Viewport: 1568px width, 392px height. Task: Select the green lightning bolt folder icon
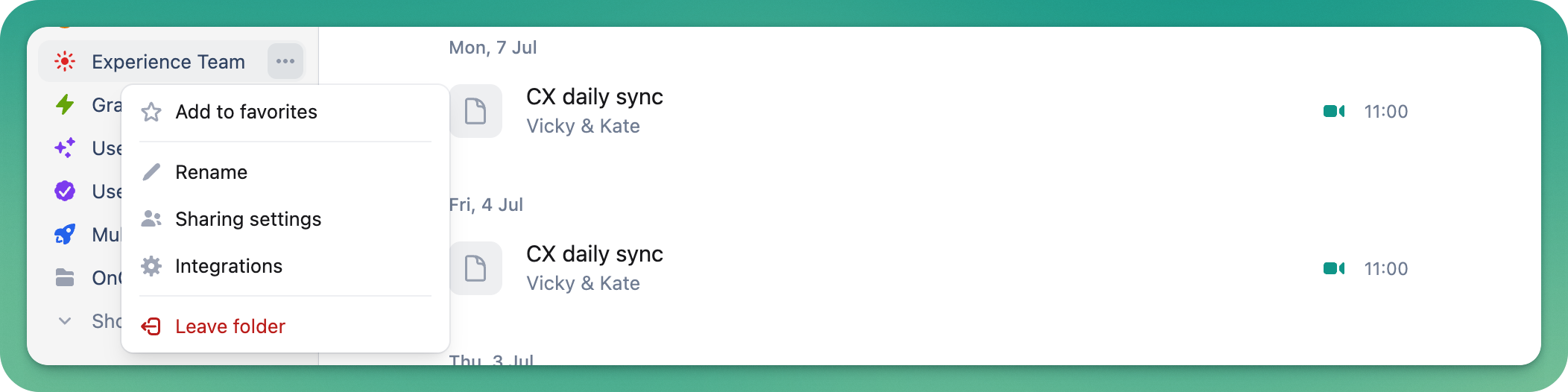tap(65, 104)
